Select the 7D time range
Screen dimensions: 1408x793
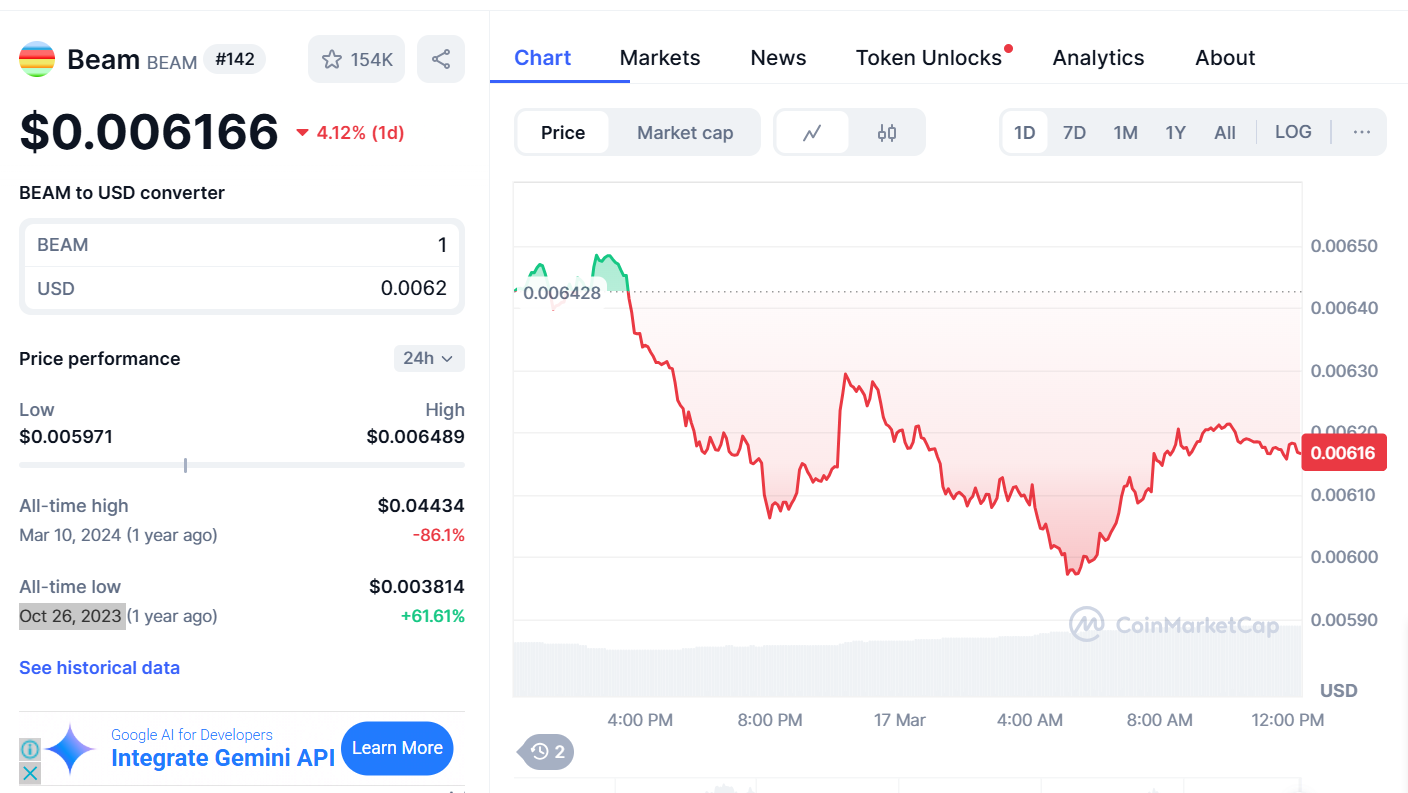tap(1074, 131)
